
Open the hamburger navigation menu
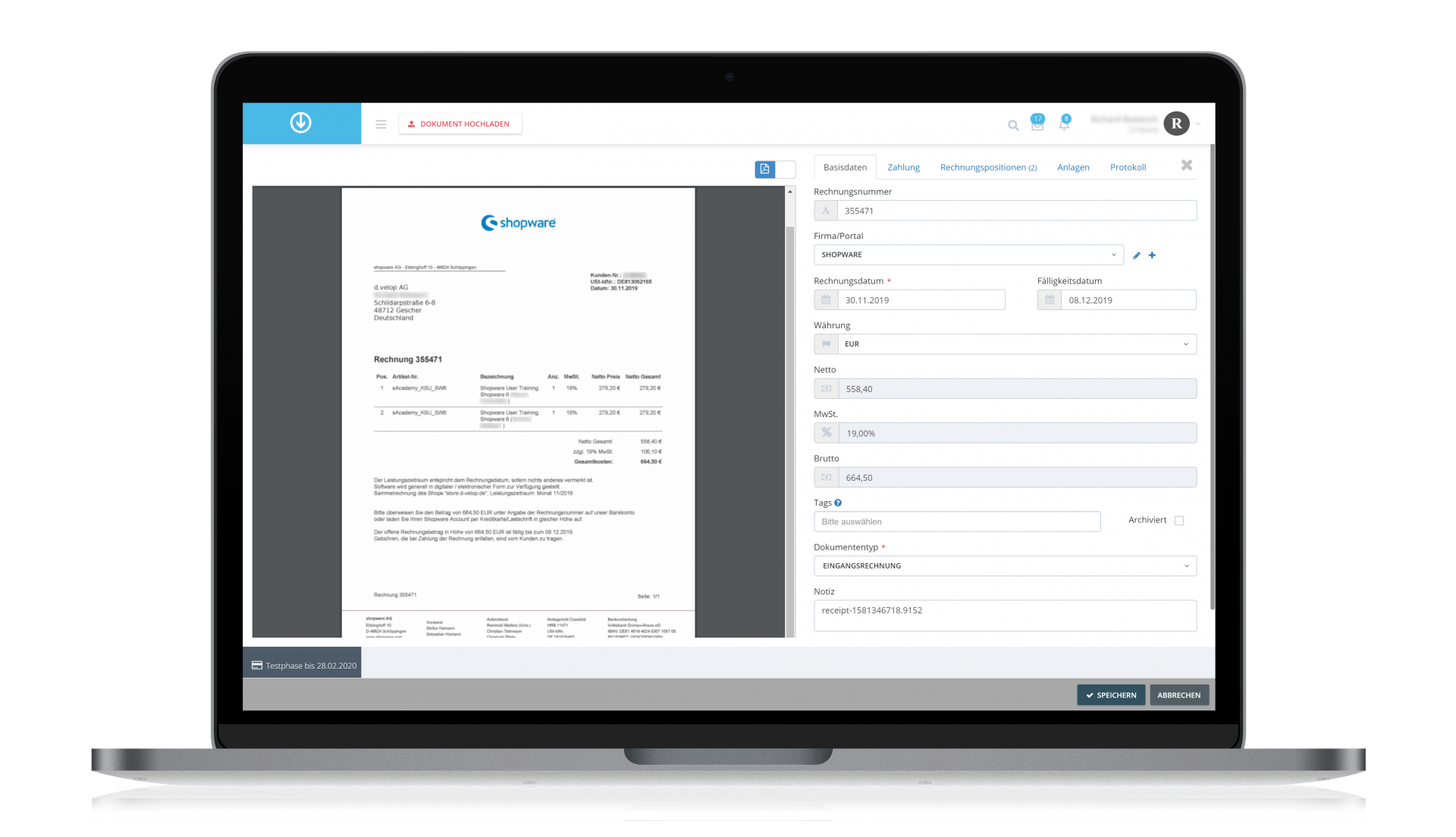pos(381,124)
